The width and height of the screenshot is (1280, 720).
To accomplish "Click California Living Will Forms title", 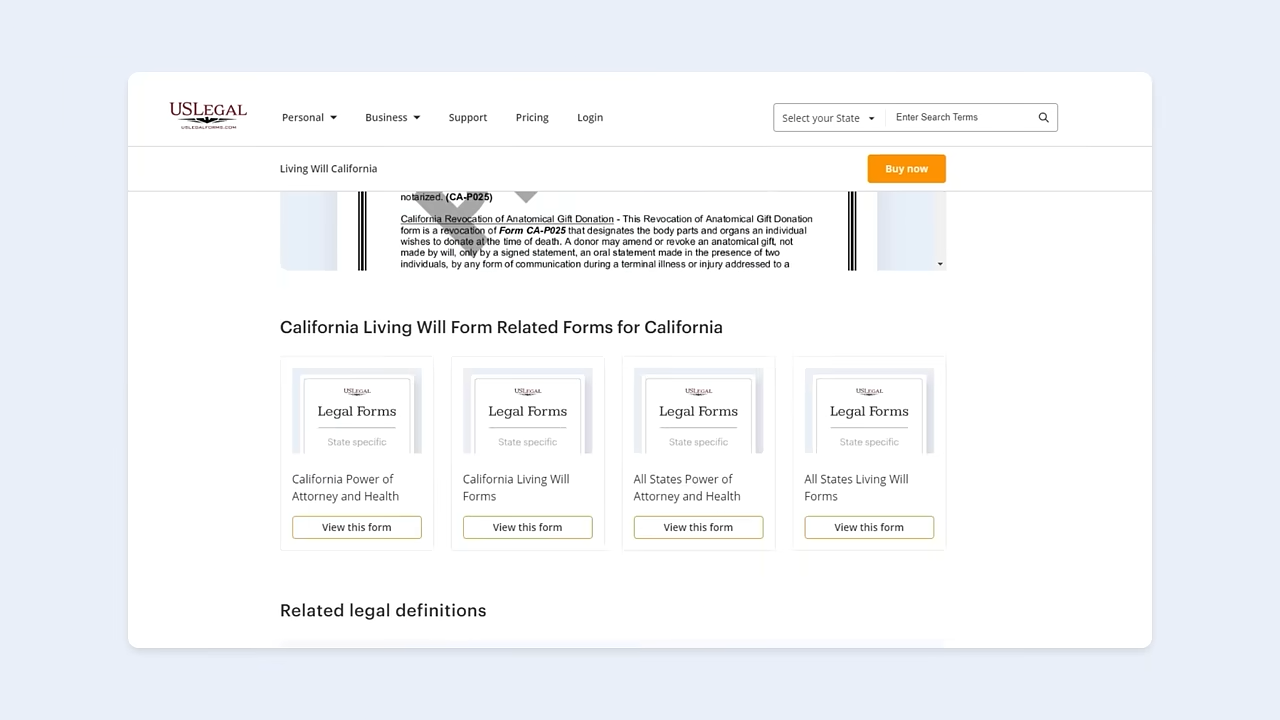I will coord(516,488).
